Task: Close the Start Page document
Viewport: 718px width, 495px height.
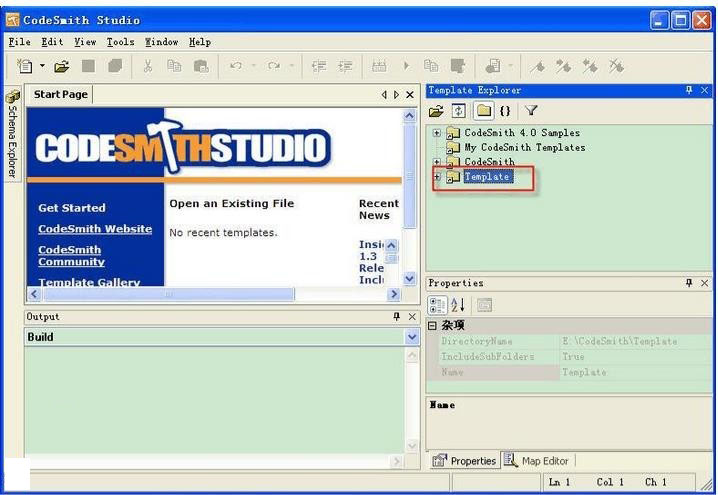Action: pos(410,95)
